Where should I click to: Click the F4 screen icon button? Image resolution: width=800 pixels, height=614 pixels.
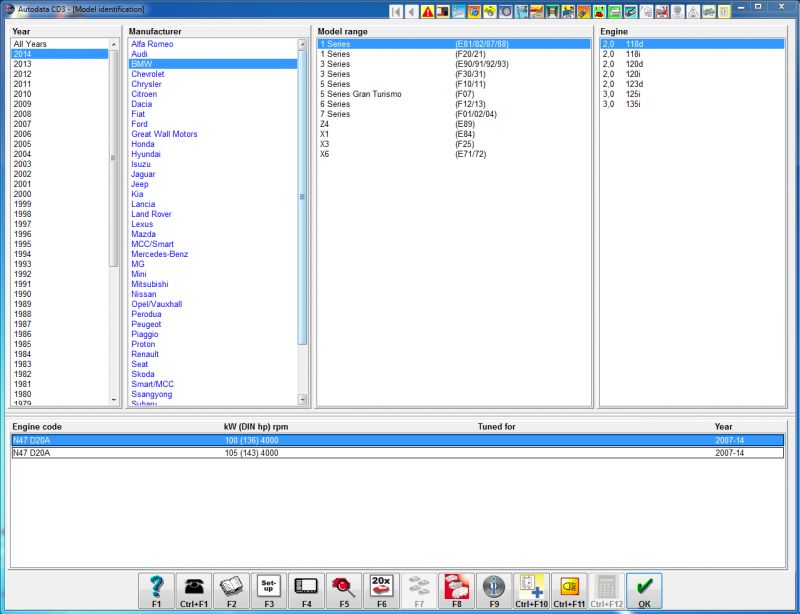click(307, 591)
